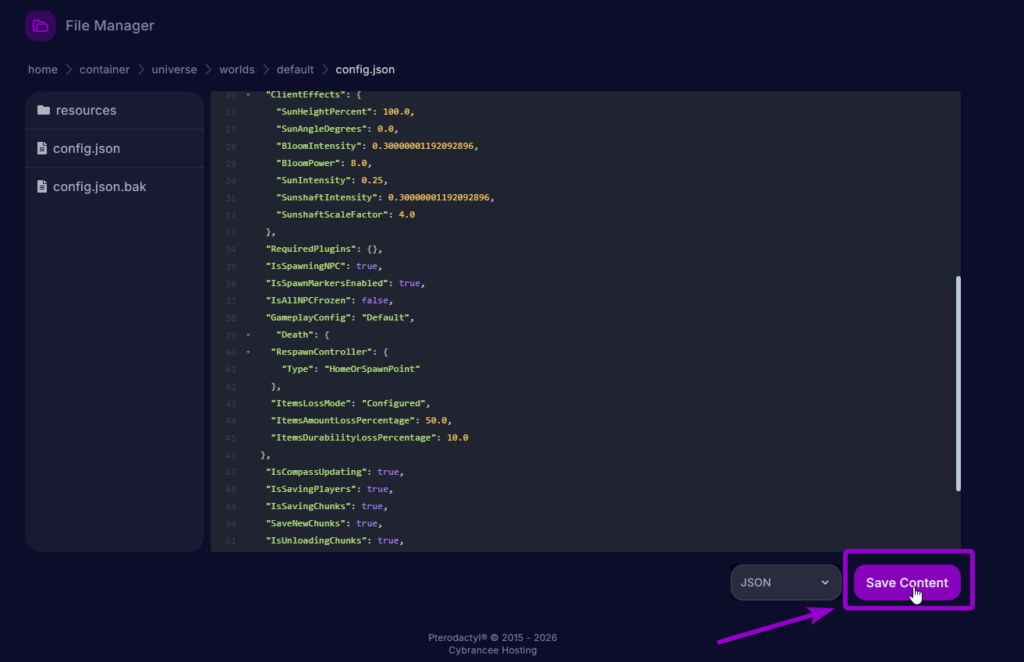Collapse the Death block fold arrow
The height and width of the screenshot is (662, 1024).
[x=248, y=334]
